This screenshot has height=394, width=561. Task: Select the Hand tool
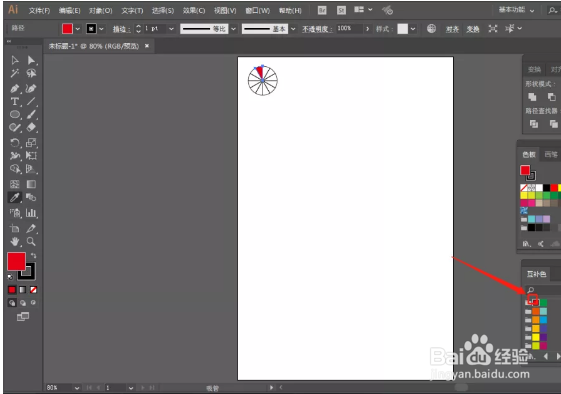tap(15, 242)
